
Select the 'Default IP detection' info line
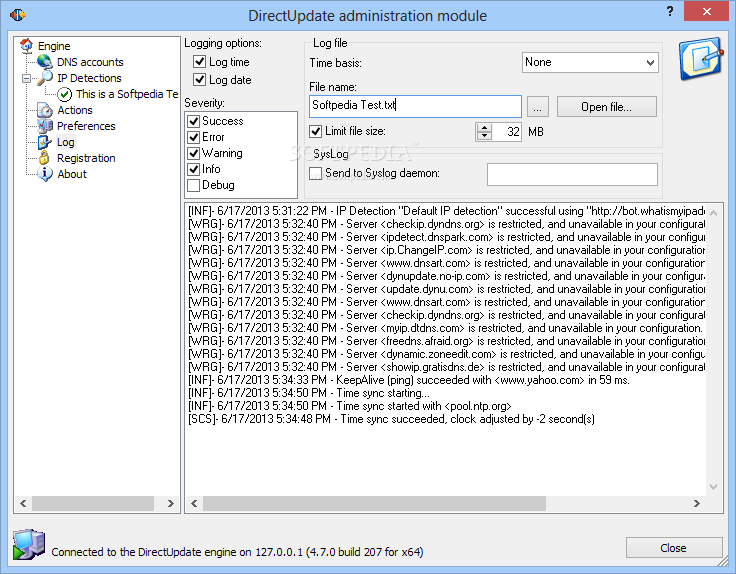(x=446, y=211)
